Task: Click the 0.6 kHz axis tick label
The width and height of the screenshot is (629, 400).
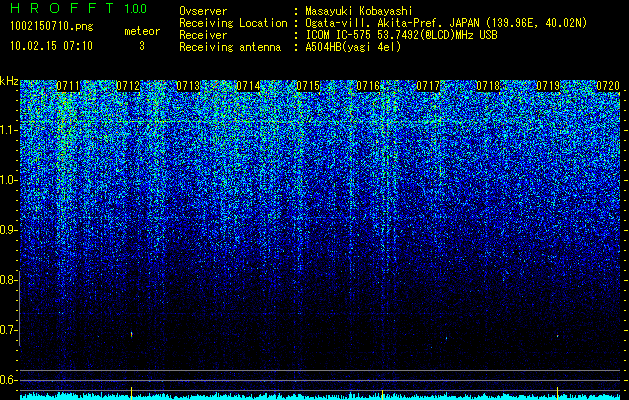Action: click(8, 380)
